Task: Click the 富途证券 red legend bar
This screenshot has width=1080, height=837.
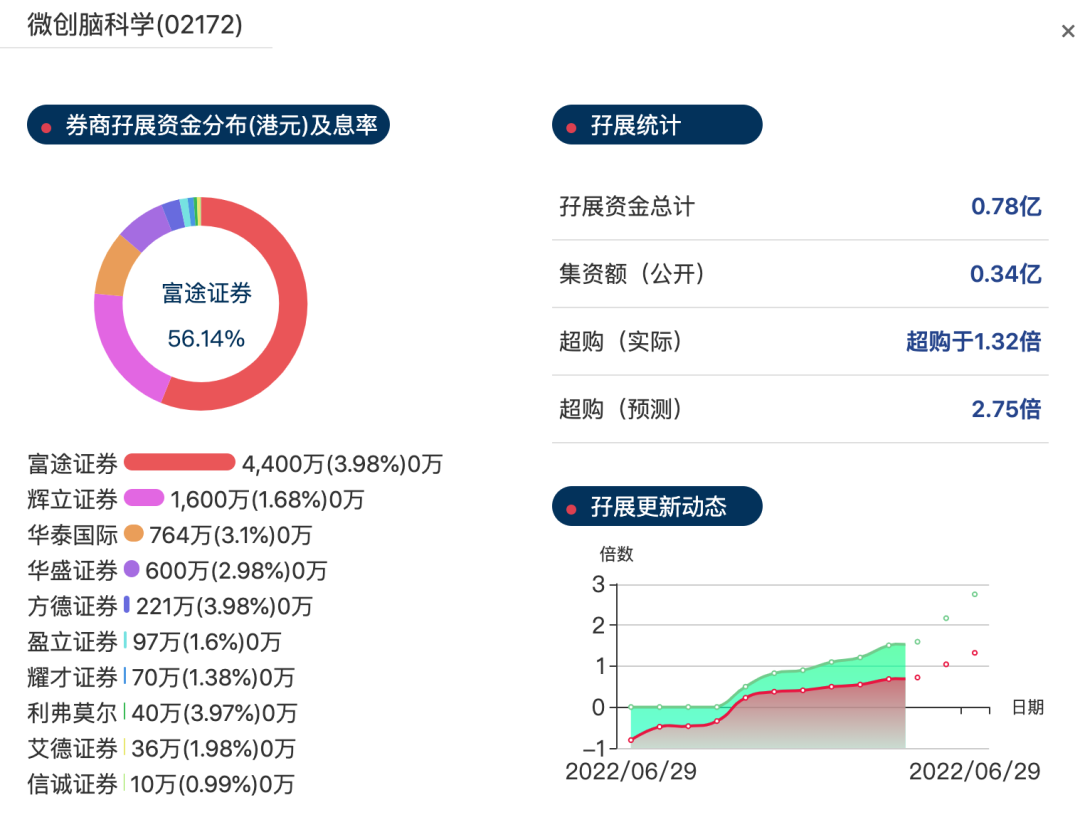Action: tap(179, 462)
